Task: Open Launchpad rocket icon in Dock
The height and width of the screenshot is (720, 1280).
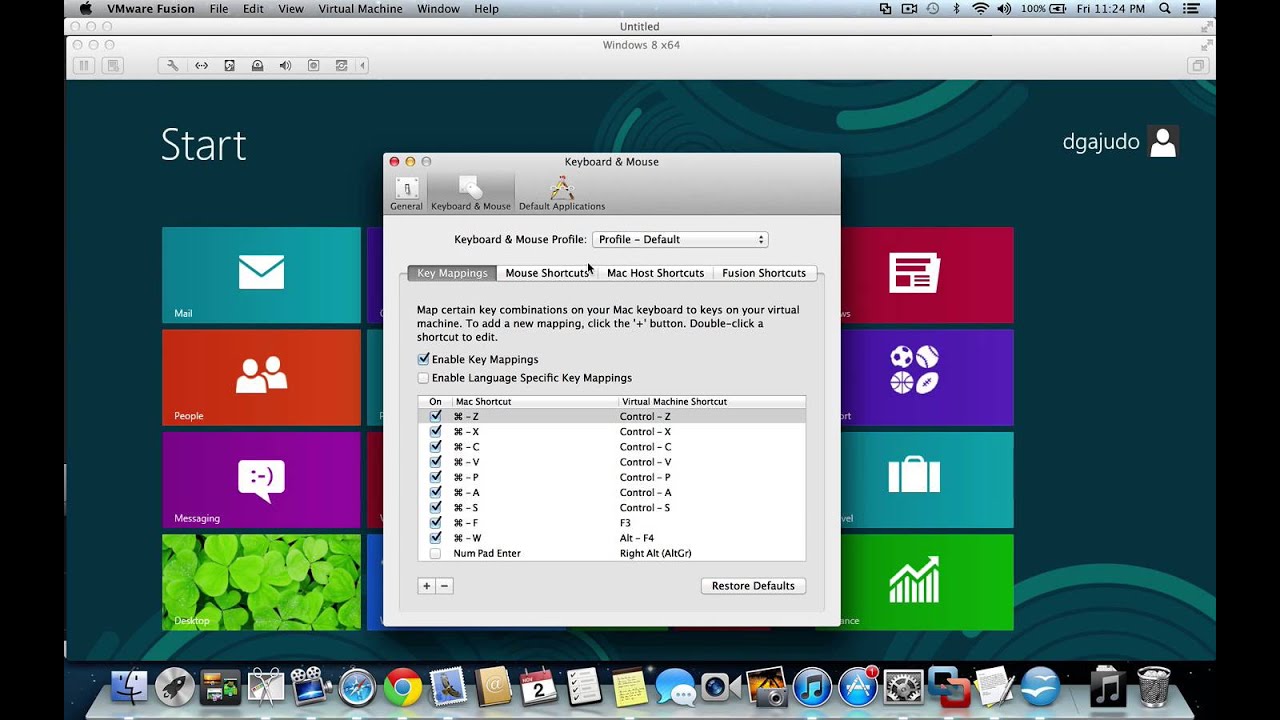Action: click(x=175, y=687)
